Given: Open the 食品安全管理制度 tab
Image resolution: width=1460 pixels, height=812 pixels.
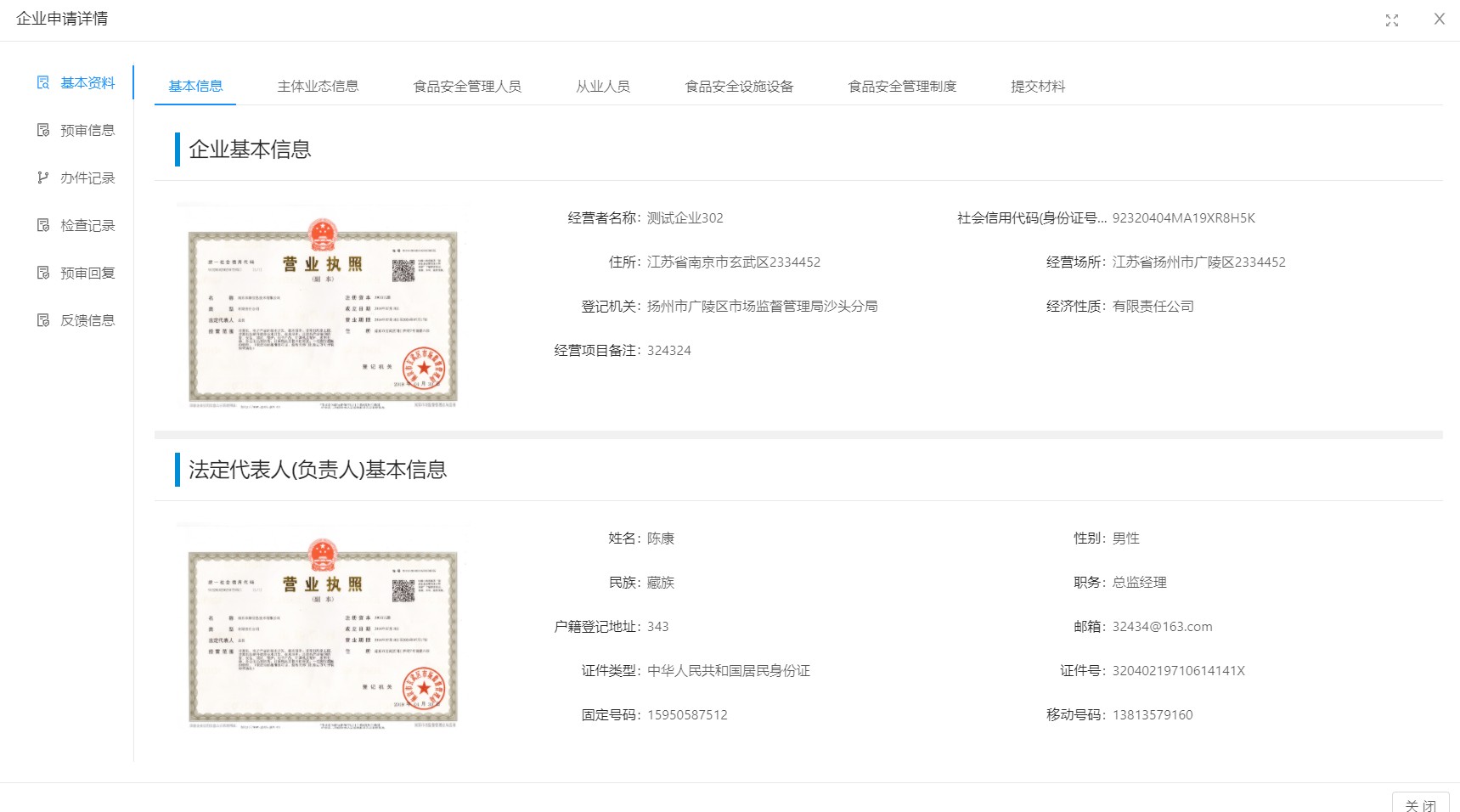Looking at the screenshot, I should point(902,87).
